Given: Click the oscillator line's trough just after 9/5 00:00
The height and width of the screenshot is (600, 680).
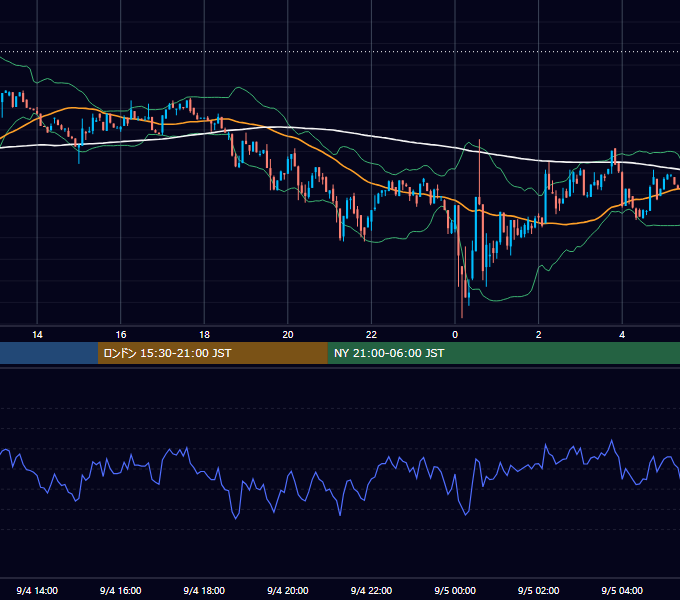Looking at the screenshot, I should click(466, 514).
